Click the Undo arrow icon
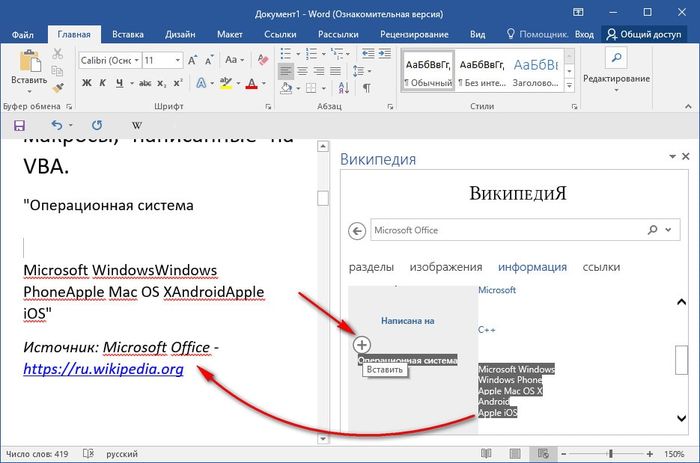Viewport: 700px width, 463px height. click(x=56, y=125)
